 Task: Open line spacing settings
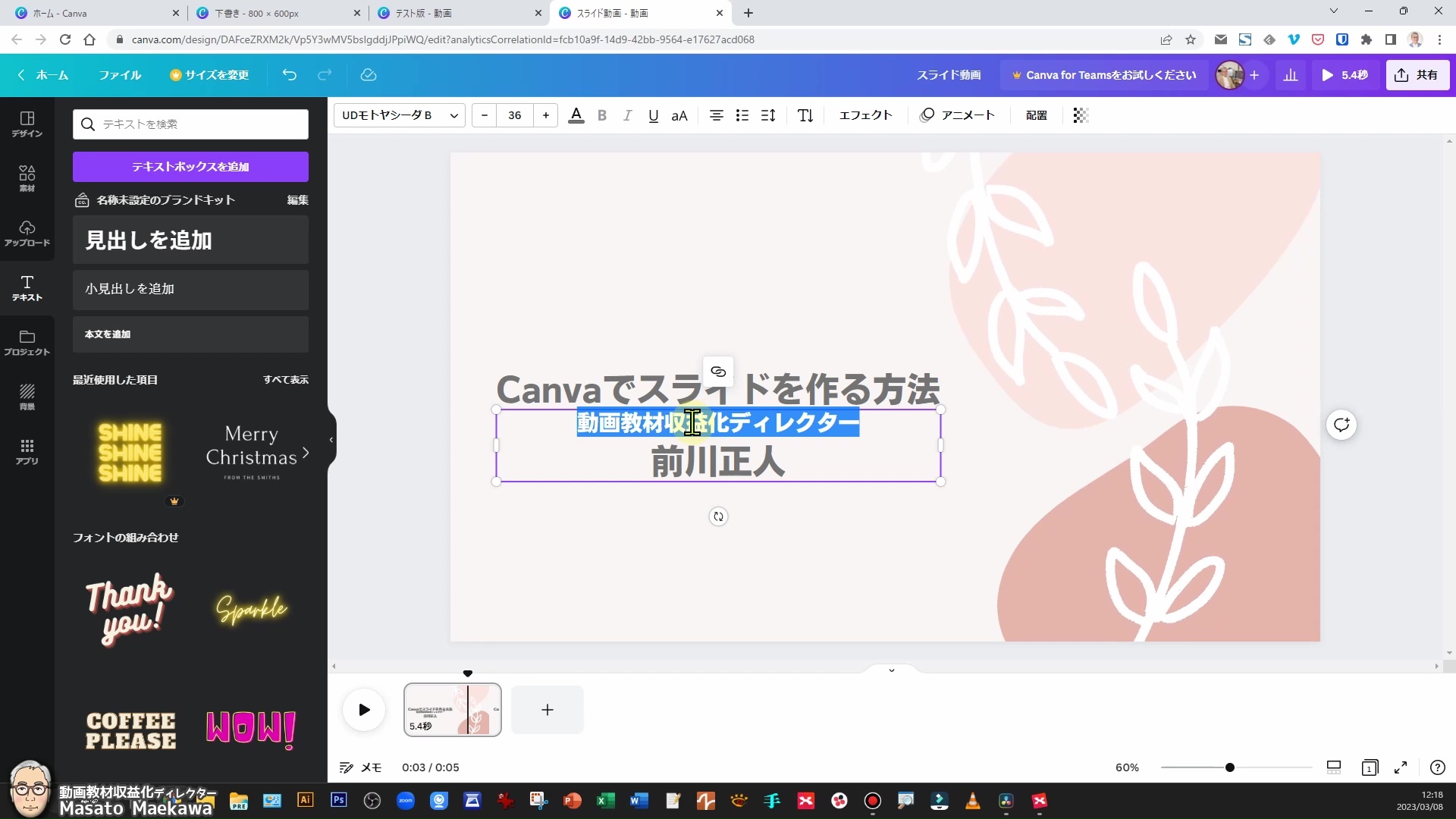point(768,115)
